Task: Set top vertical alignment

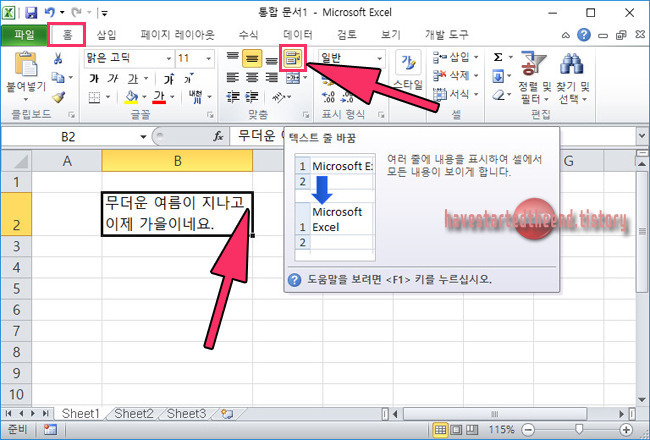Action: coord(233,58)
